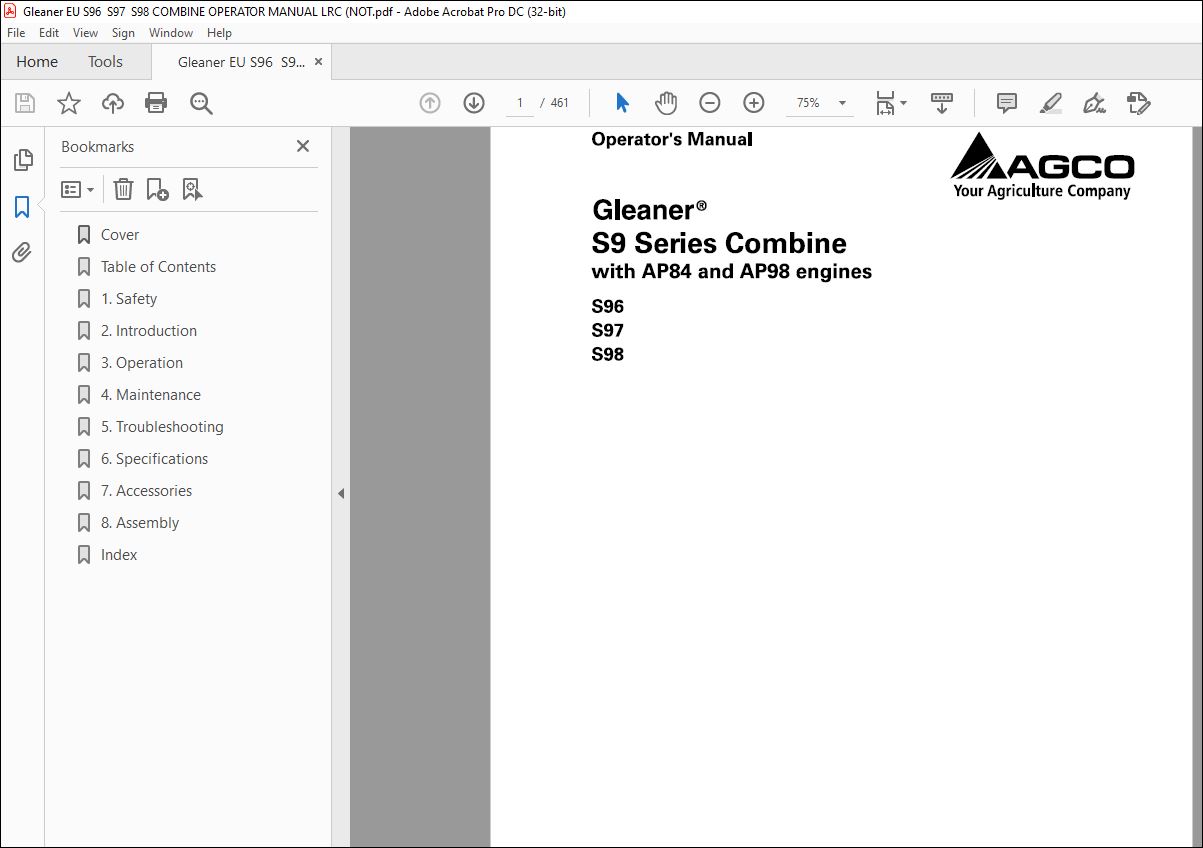Image resolution: width=1203 pixels, height=848 pixels.
Task: Jump to the Index bookmark
Action: point(119,555)
